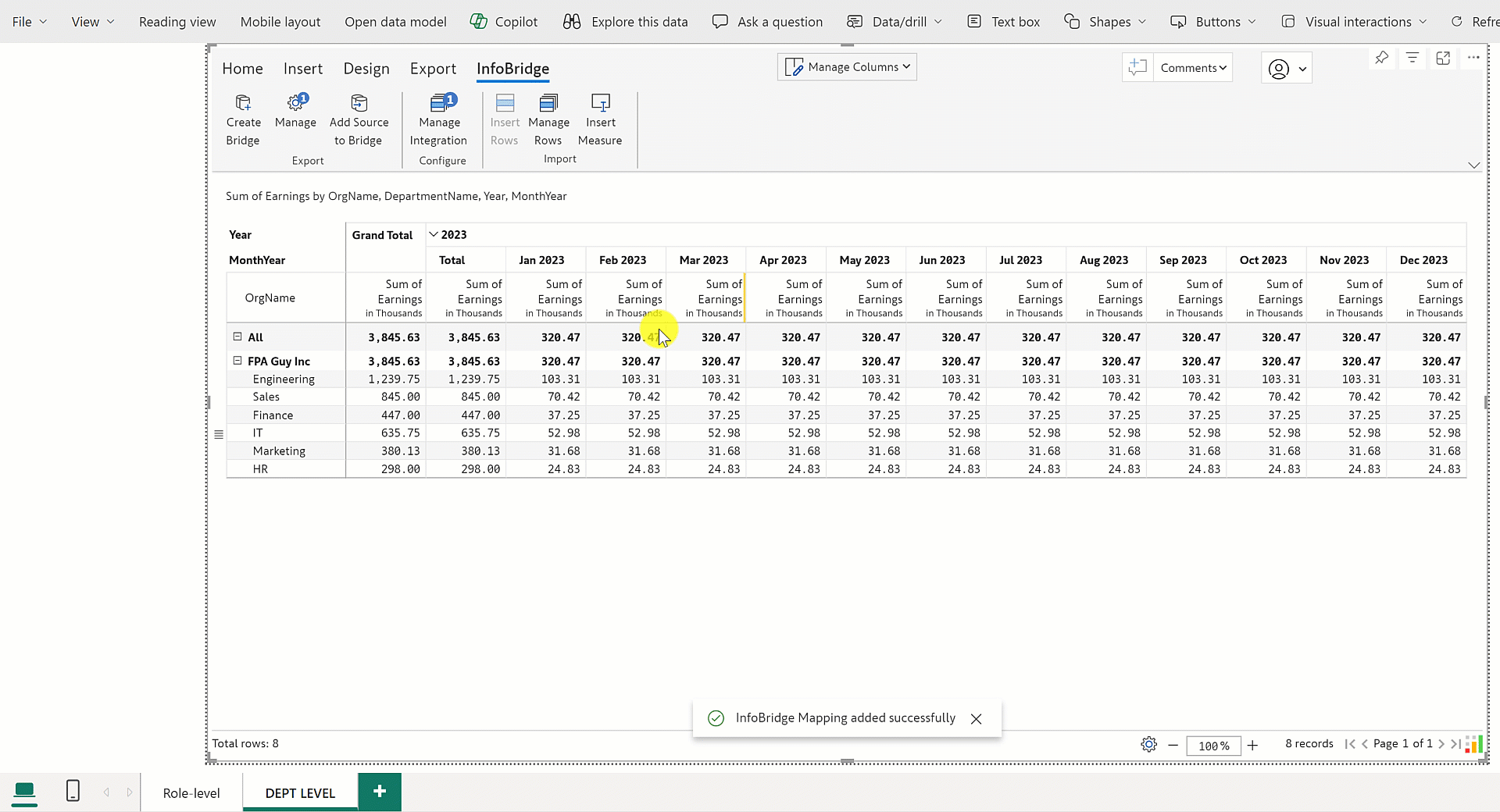1500x812 pixels.
Task: Click zoom in plus button
Action: (x=1252, y=746)
